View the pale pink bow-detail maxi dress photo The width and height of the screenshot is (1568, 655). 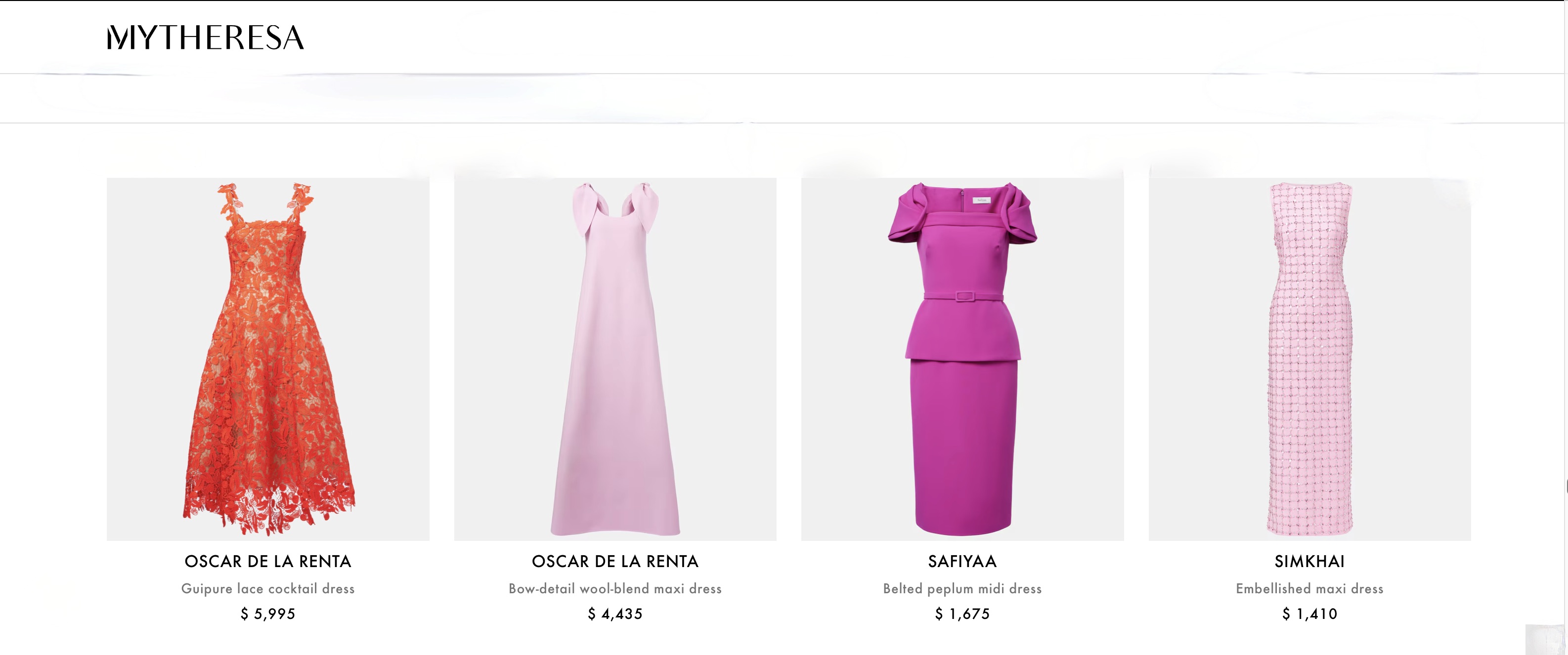pos(615,359)
